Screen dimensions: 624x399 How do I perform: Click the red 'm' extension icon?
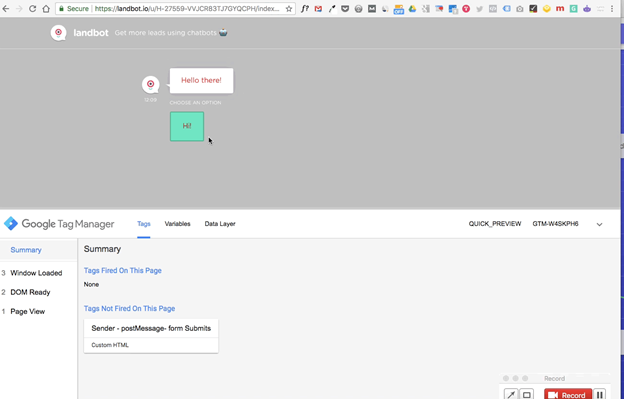(x=560, y=9)
